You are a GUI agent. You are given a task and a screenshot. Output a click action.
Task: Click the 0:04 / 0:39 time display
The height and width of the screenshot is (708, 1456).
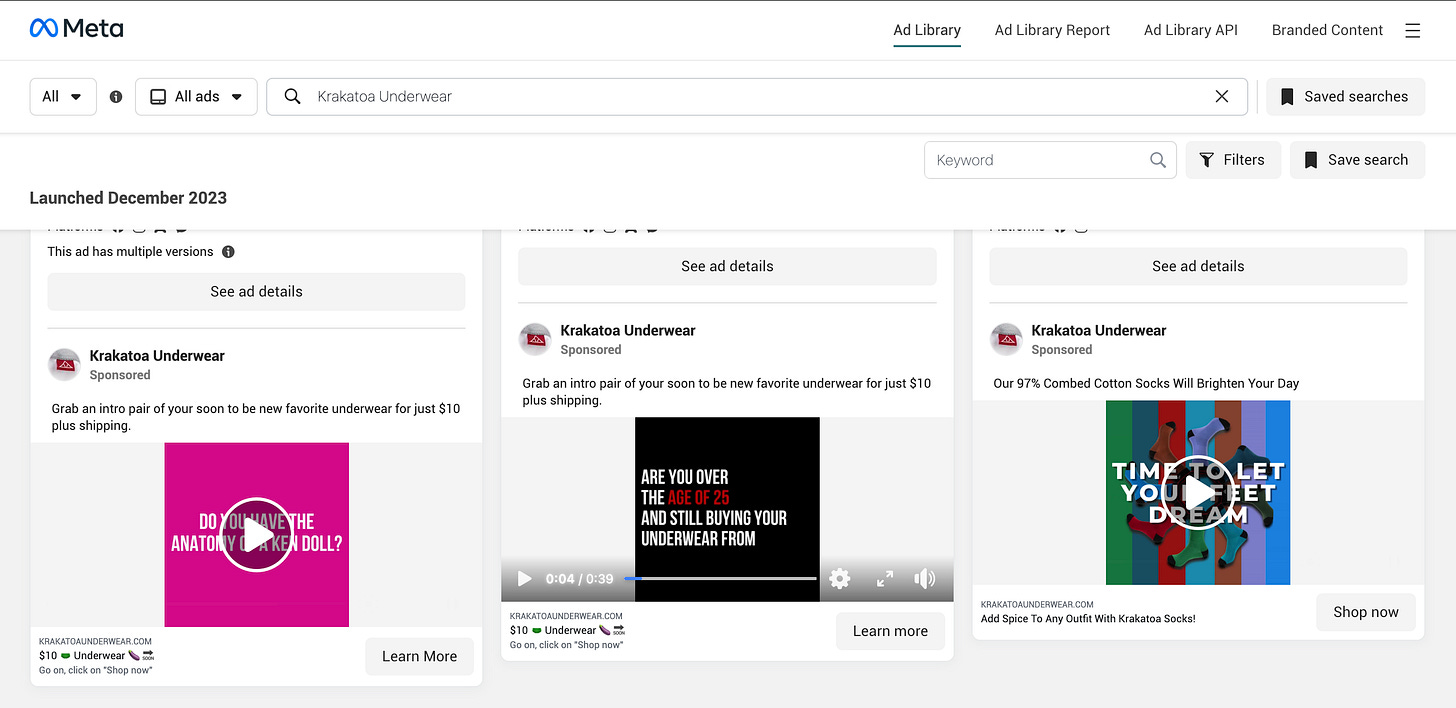[x=579, y=579]
